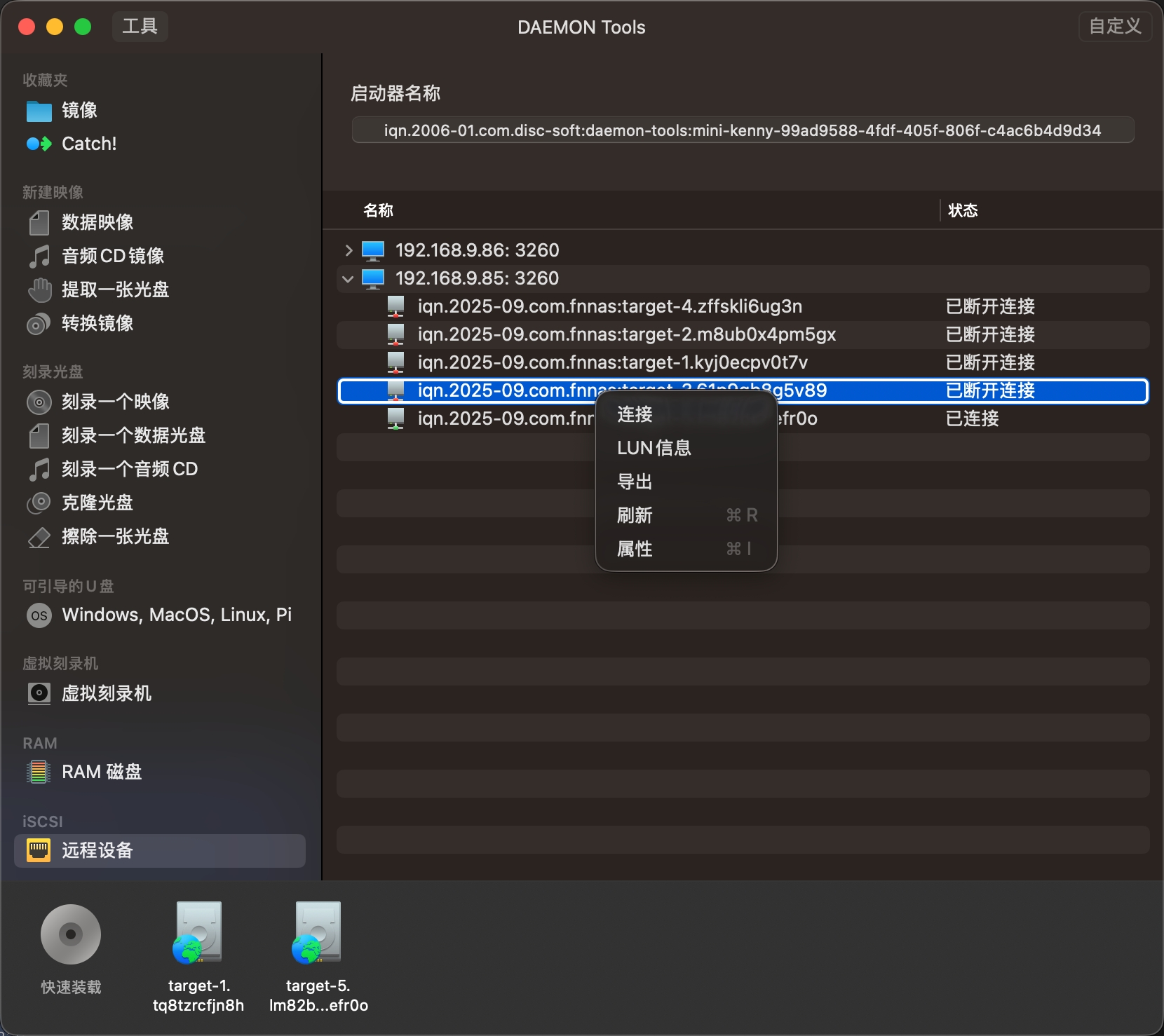Select the target-5 mounted drive icon
This screenshot has height=1036, width=1164.
pos(318,934)
